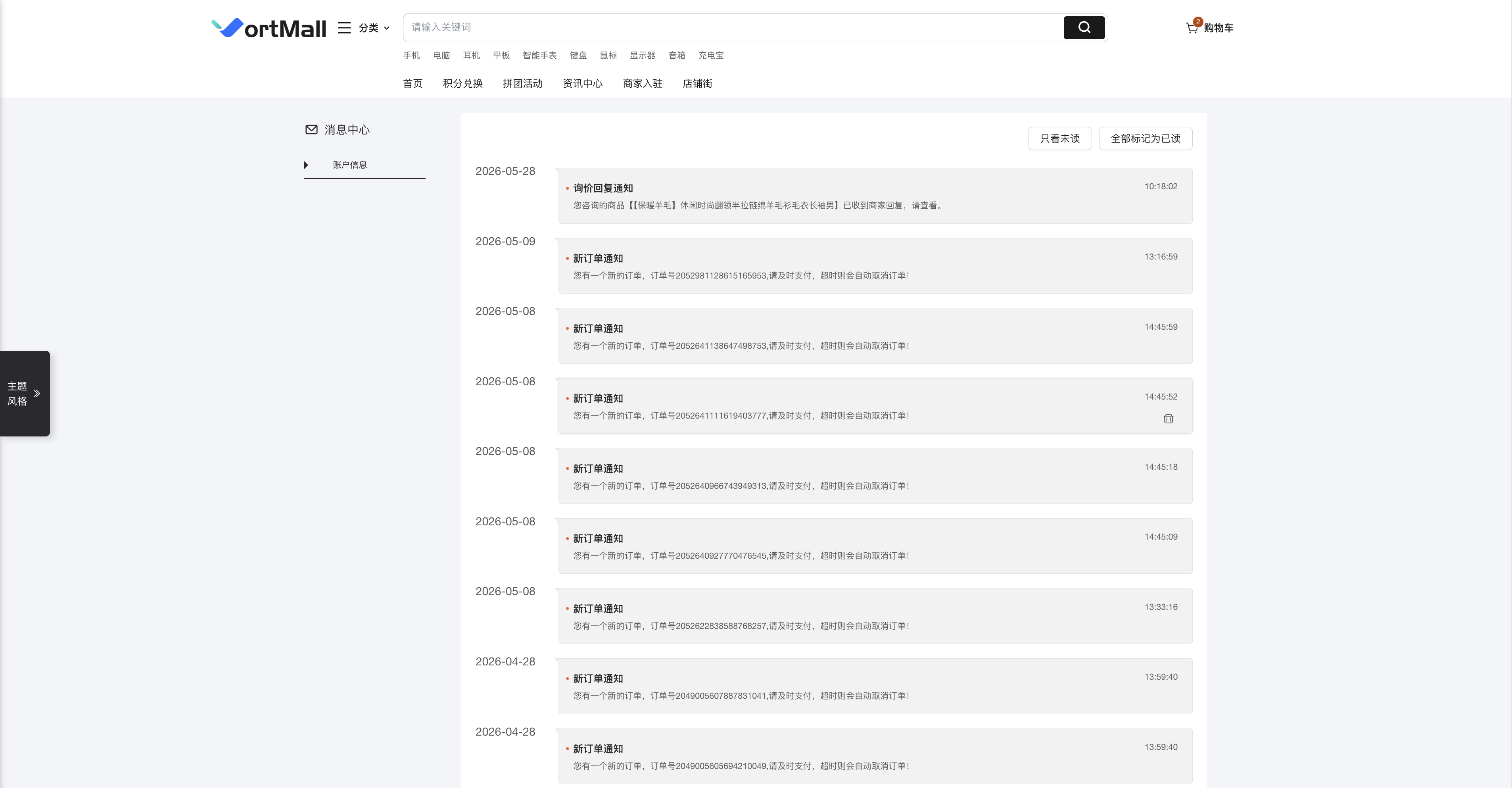Click the 10:18:02 timestamp
This screenshot has height=788, width=1512.
[x=1161, y=187]
